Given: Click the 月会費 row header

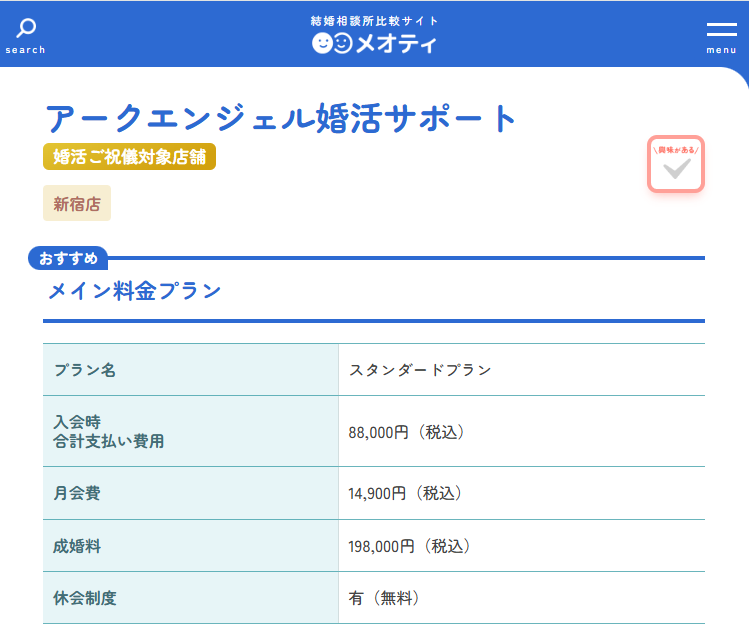Looking at the screenshot, I should click(191, 493).
